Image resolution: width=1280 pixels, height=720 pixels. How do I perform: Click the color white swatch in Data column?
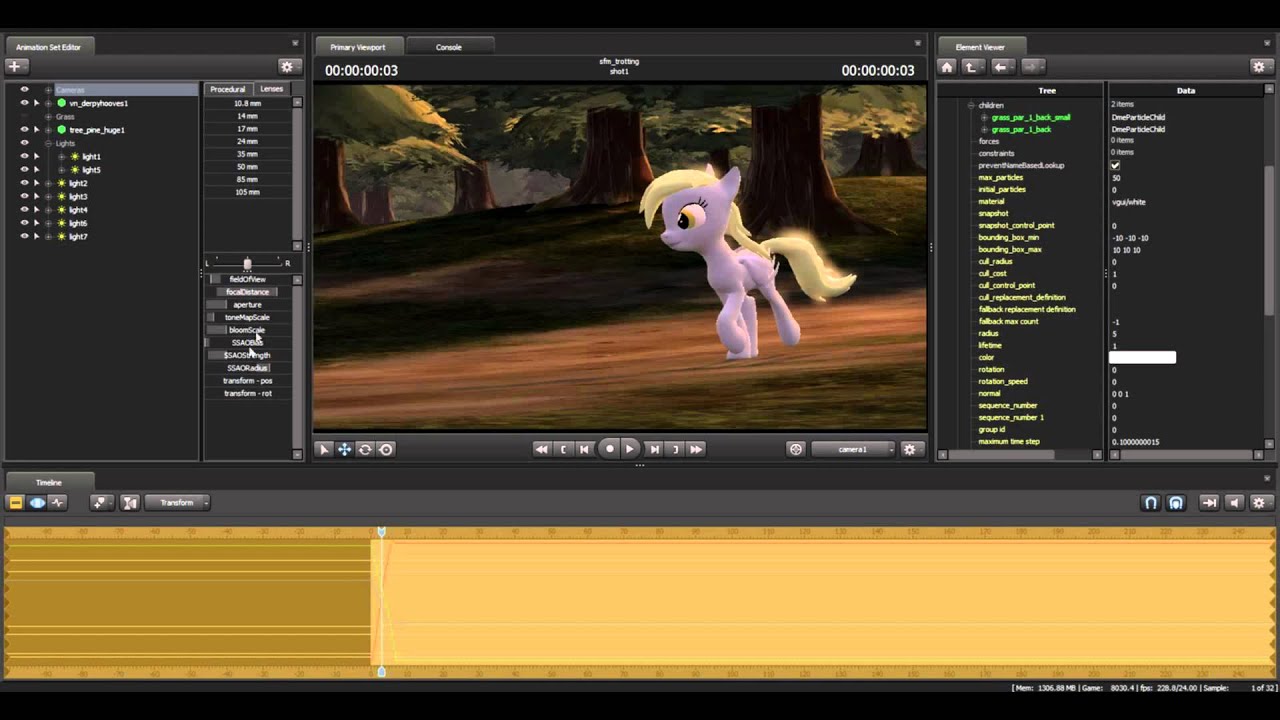click(x=1142, y=357)
